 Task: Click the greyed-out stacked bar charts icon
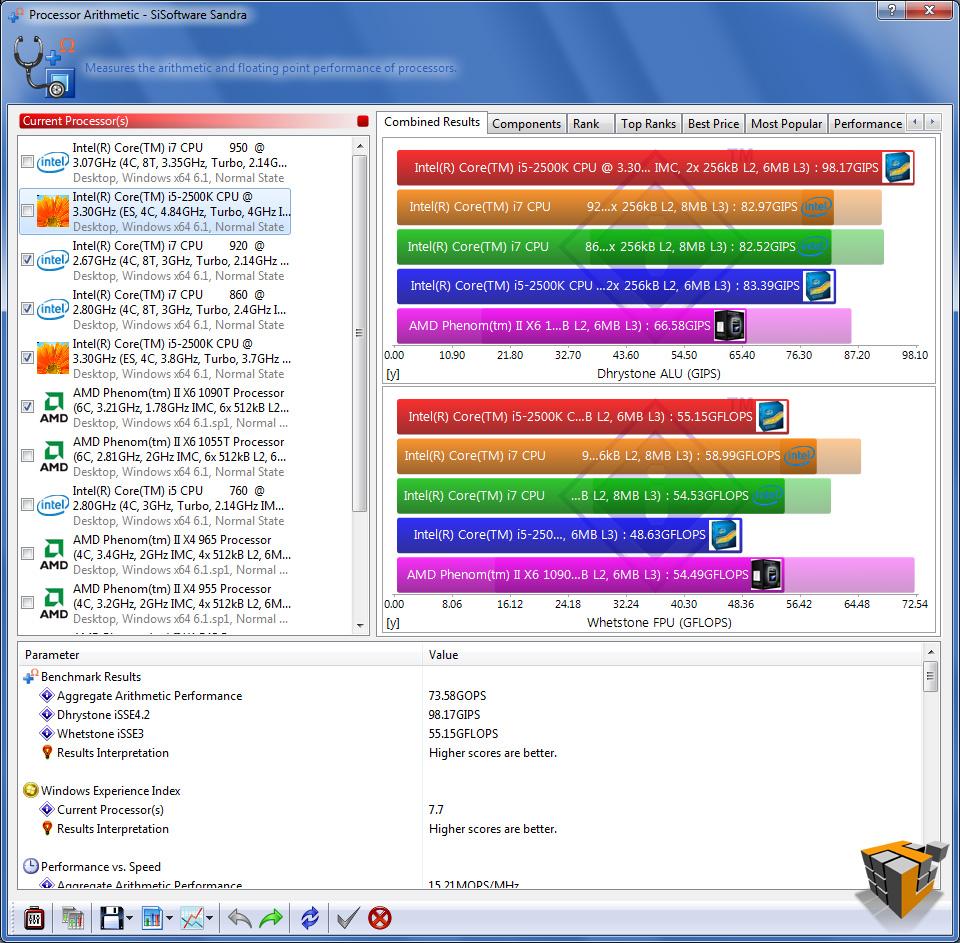point(72,918)
